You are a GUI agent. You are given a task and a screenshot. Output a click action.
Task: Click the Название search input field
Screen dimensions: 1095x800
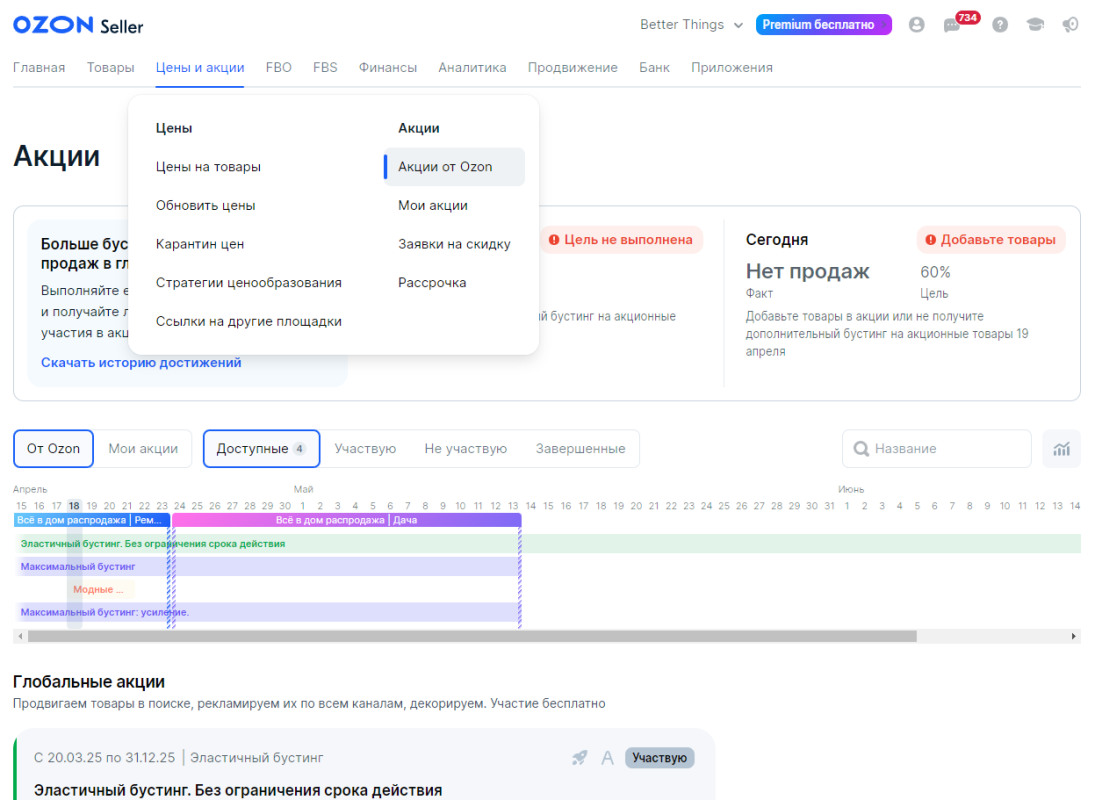tap(936, 449)
